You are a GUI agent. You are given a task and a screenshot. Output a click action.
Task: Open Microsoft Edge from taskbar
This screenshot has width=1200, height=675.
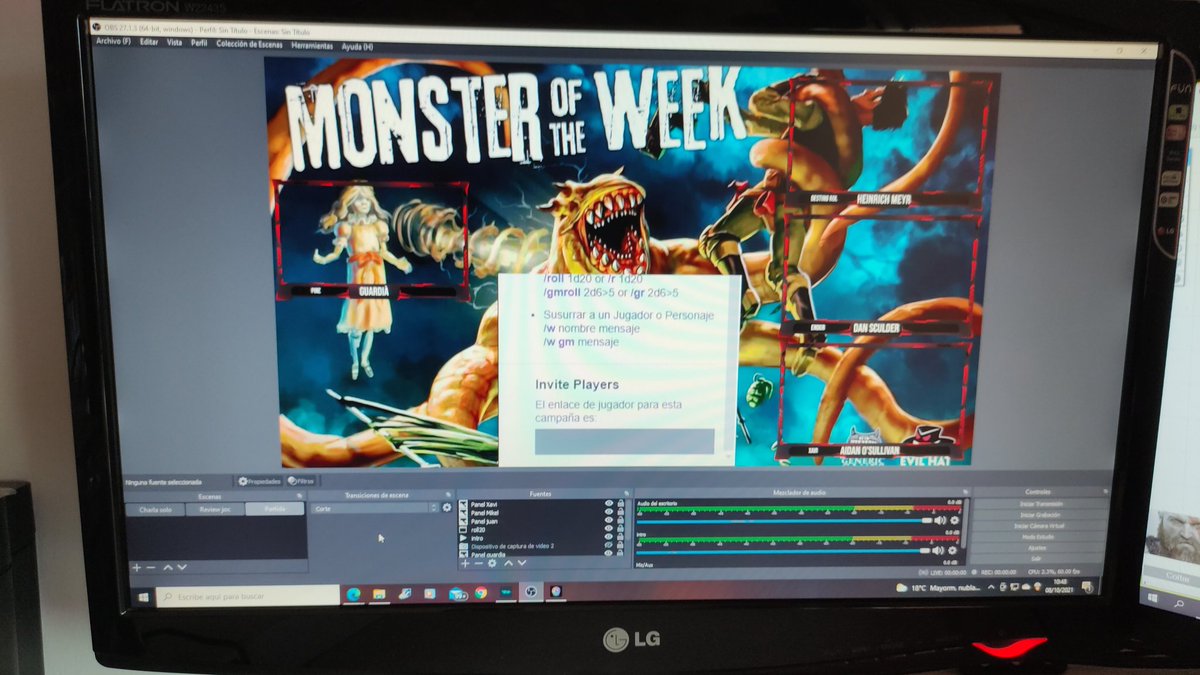353,594
